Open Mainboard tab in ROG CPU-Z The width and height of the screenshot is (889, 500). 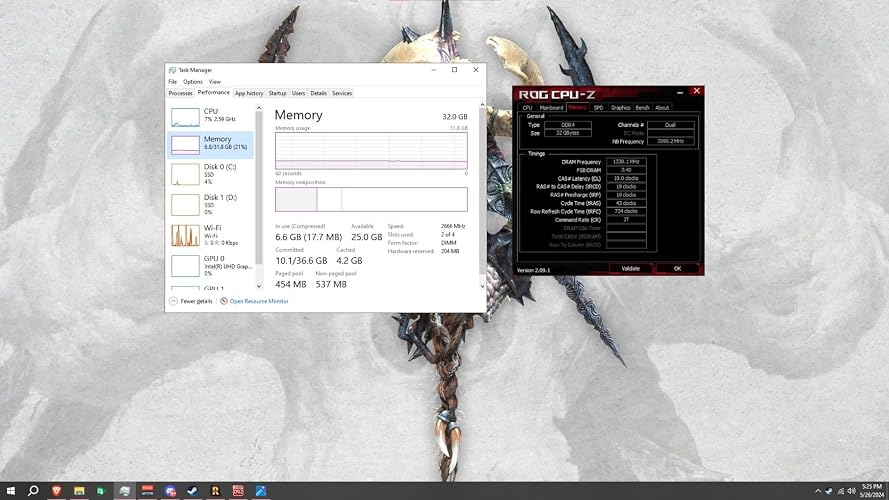click(551, 107)
